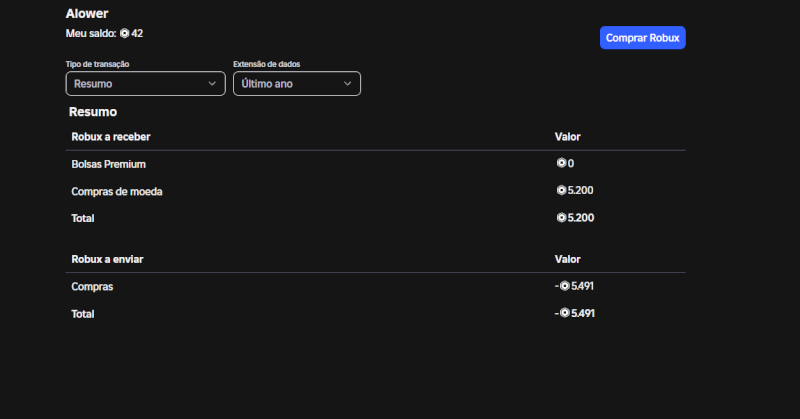Click the Robux icon beside Meu saldo
The image size is (800, 419).
pos(125,33)
